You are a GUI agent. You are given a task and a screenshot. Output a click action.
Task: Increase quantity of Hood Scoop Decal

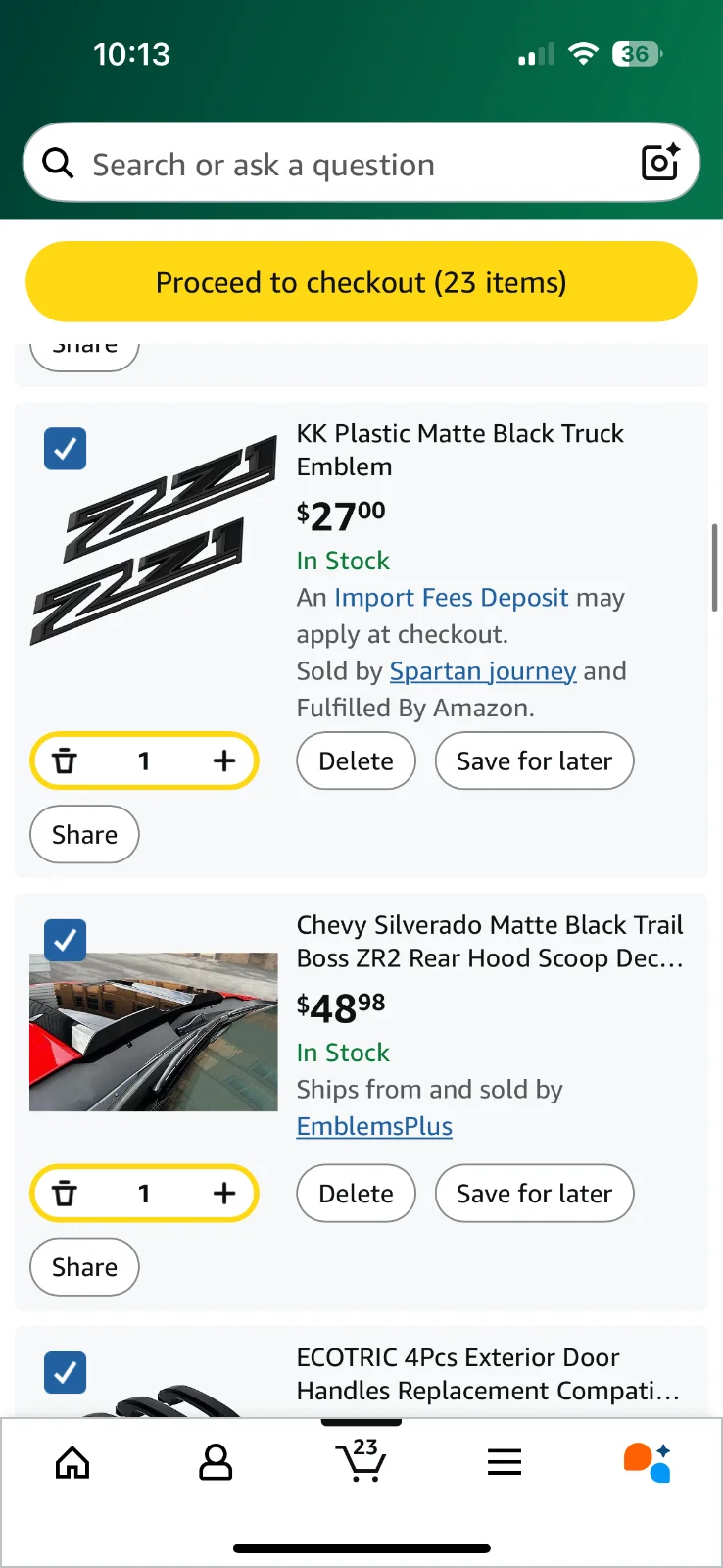[x=224, y=1194]
